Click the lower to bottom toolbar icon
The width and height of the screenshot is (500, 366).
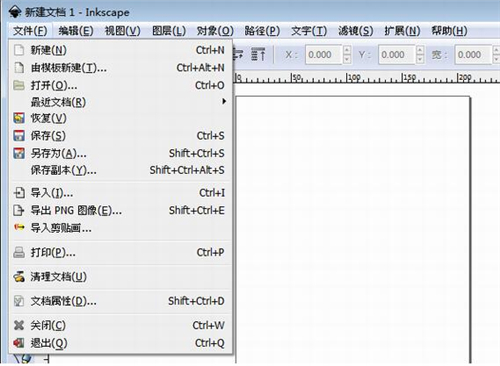[x=258, y=54]
